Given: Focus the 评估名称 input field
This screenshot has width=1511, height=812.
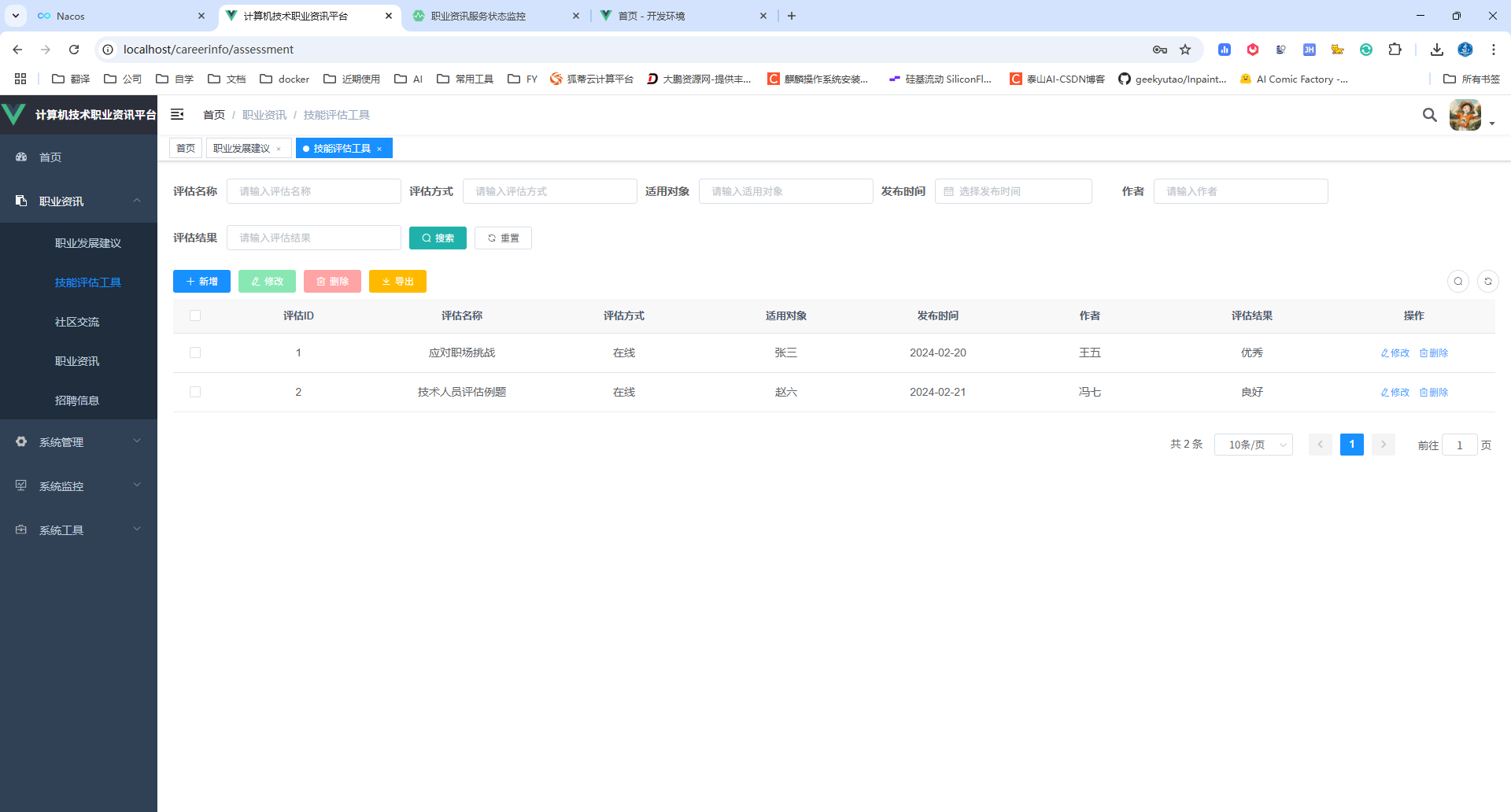Looking at the screenshot, I should pos(314,191).
